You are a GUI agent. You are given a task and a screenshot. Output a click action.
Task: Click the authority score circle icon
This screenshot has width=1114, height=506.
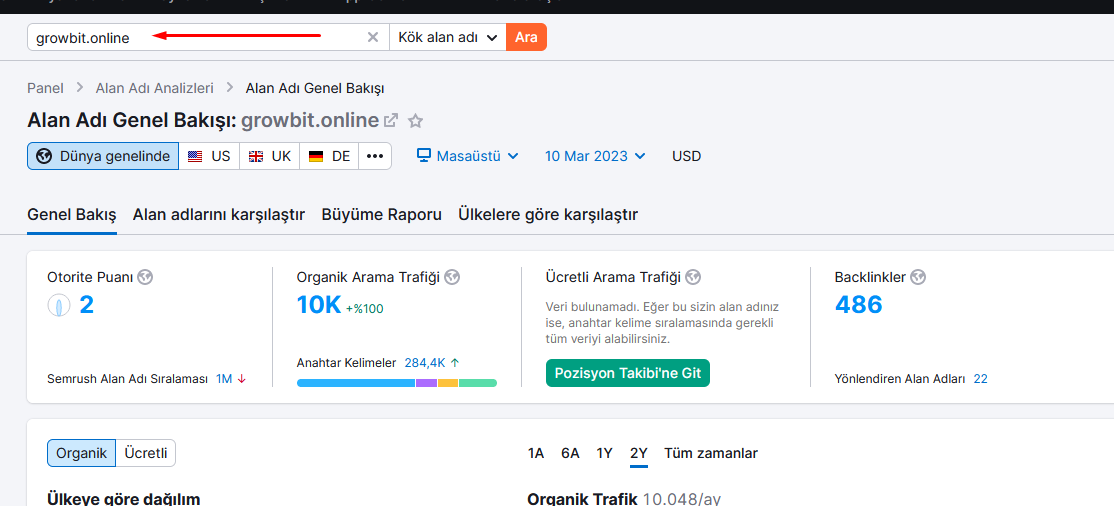(59, 306)
